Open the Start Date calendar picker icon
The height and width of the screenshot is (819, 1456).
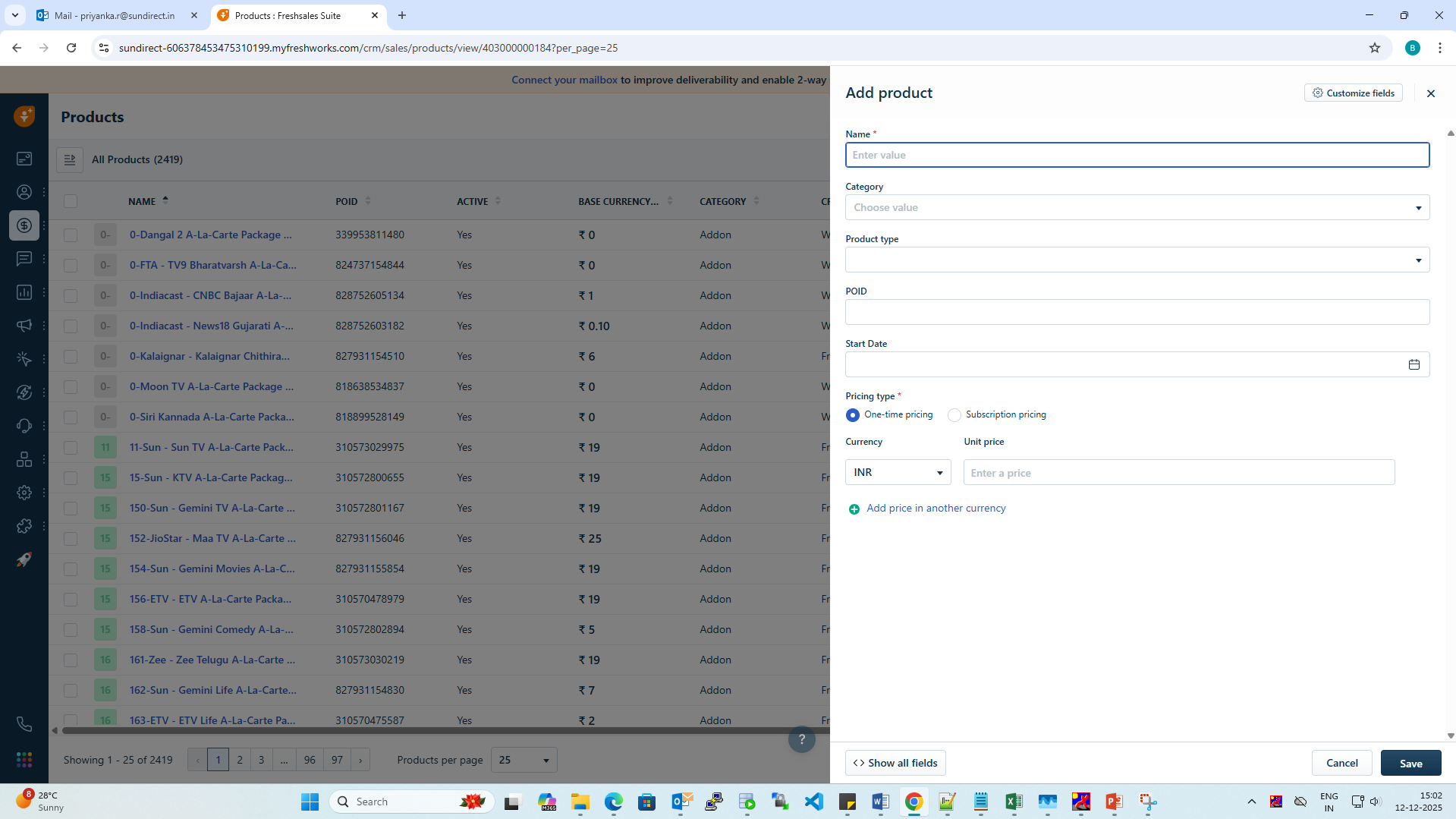[1414, 364]
